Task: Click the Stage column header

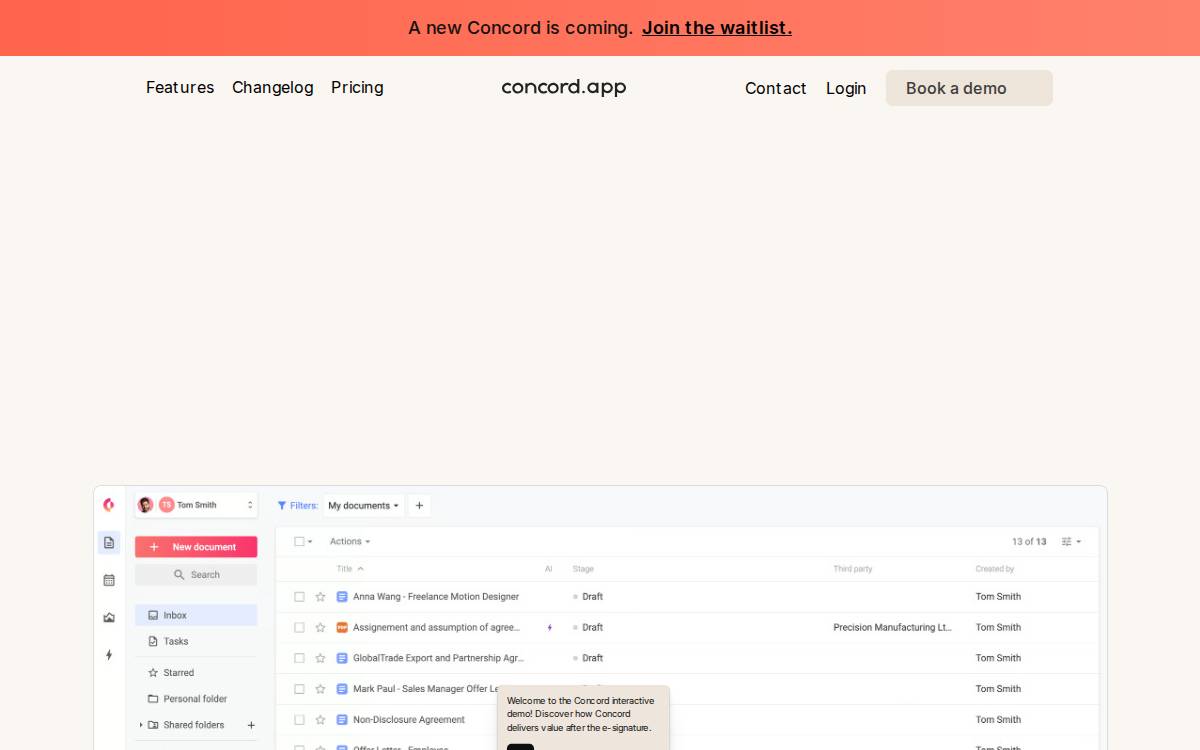Action: [583, 569]
